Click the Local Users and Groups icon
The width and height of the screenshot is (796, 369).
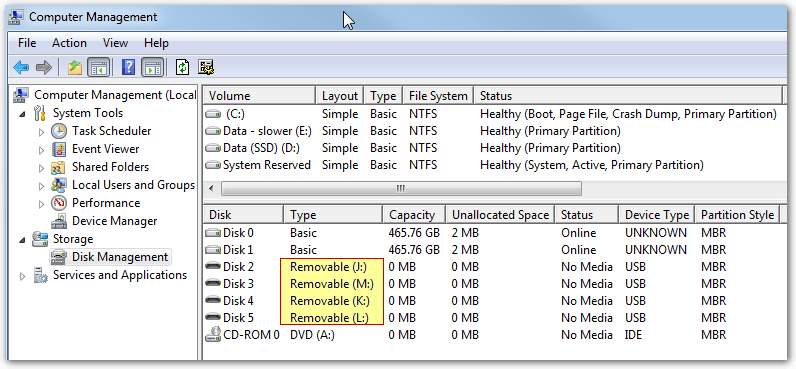pyautogui.click(x=59, y=185)
